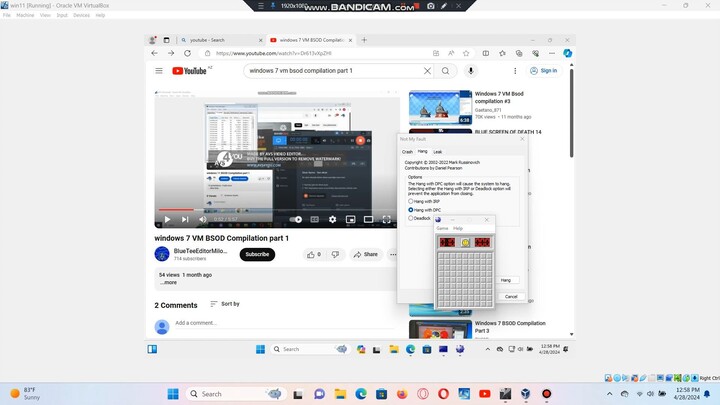Expand description with '...more'
Image resolution: width=720 pixels, height=405 pixels.
169,282
